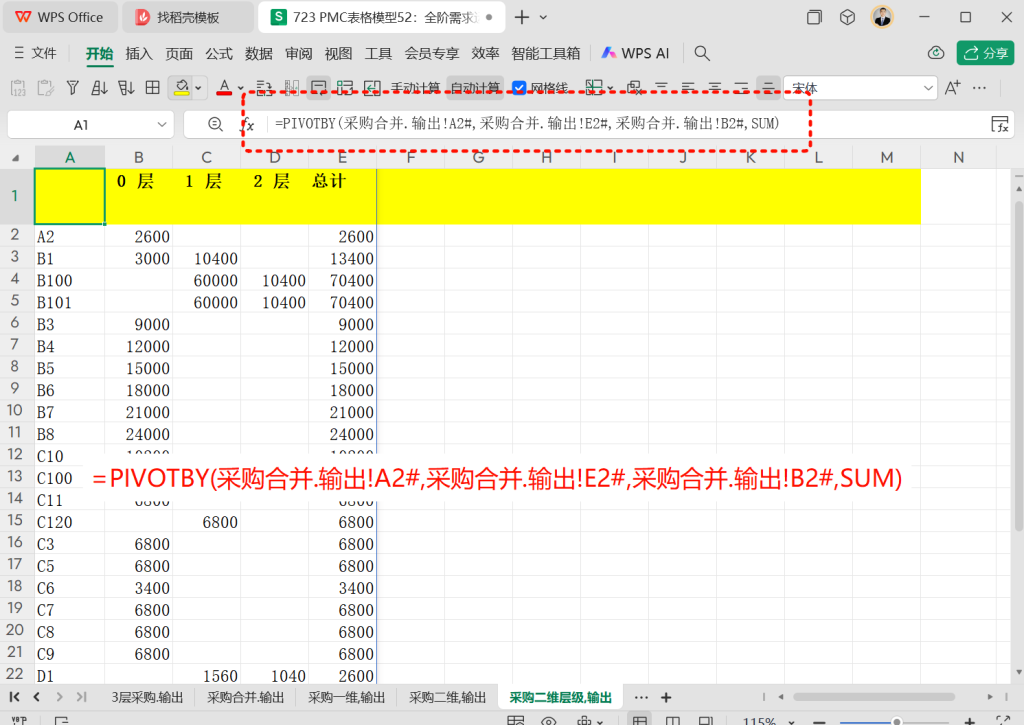1024x725 pixels.
Task: Click the cube app icon in title bar
Action: [847, 18]
